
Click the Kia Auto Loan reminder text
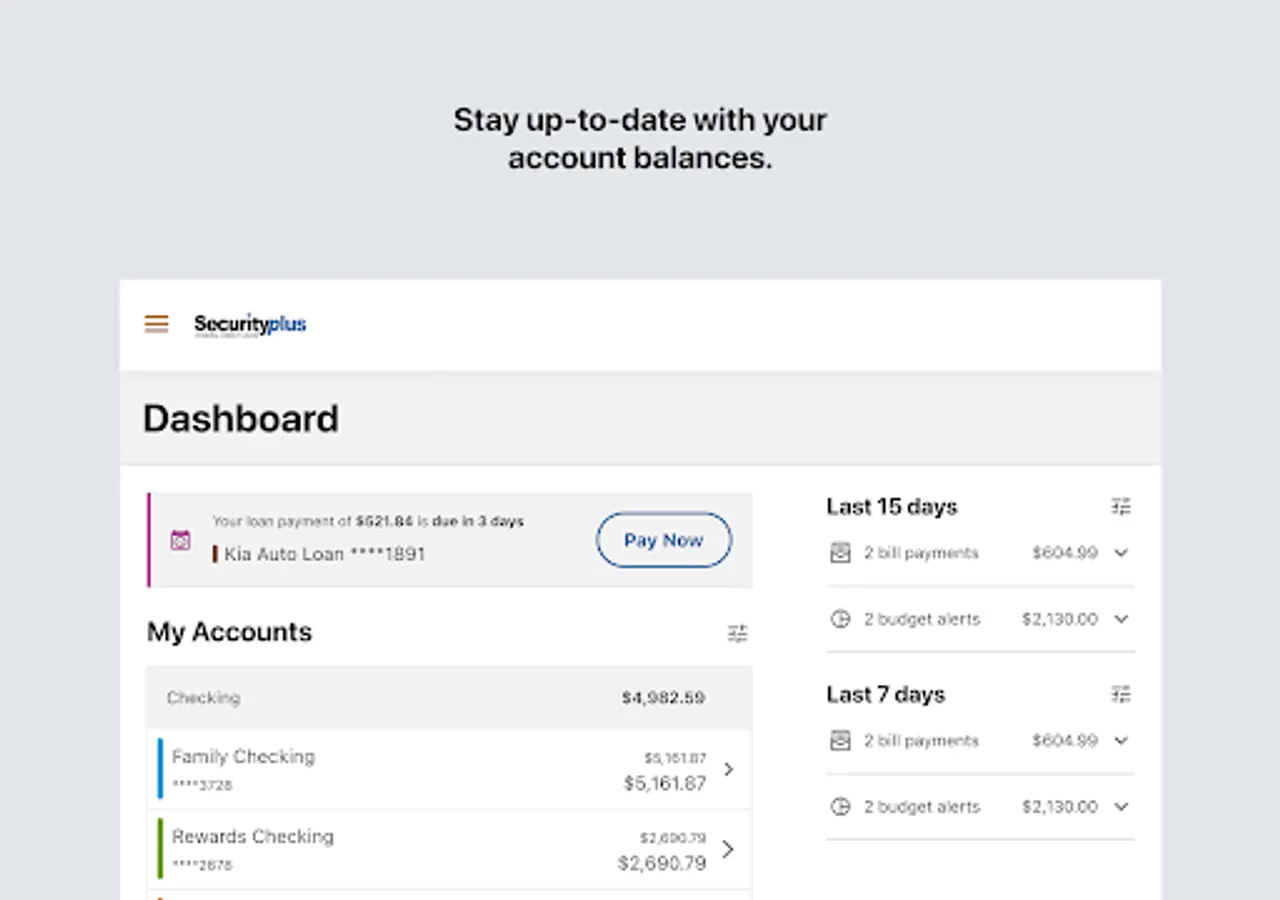[x=324, y=554]
